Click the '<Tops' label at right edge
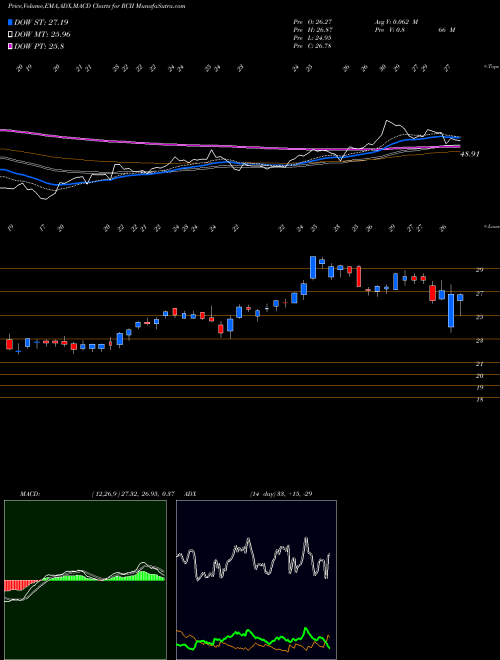The image size is (500, 660). 491,67
